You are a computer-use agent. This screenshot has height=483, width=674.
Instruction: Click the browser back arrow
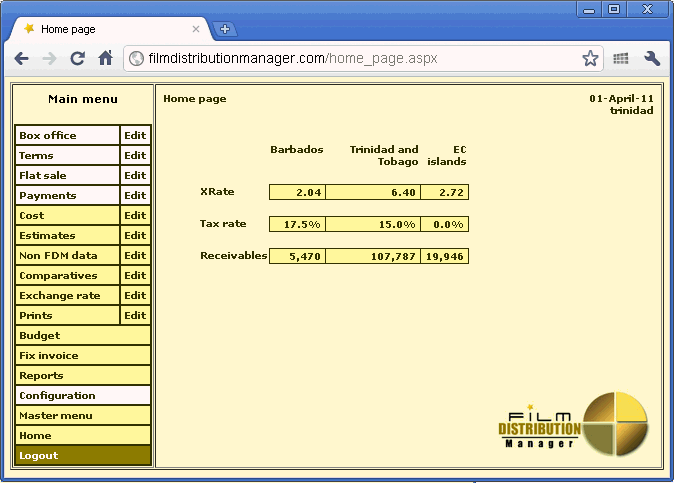point(21,59)
